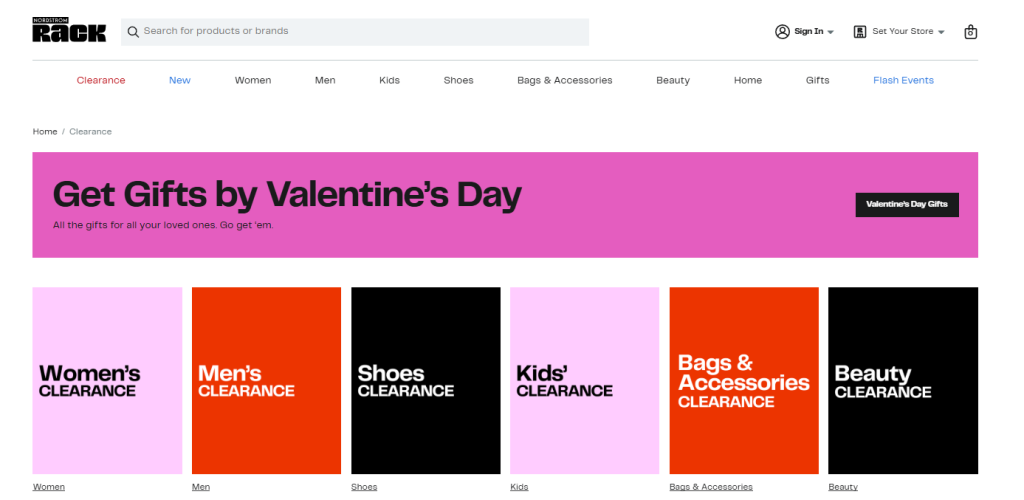Click the search magnifier icon
The image size is (1024, 500).
[x=132, y=32]
